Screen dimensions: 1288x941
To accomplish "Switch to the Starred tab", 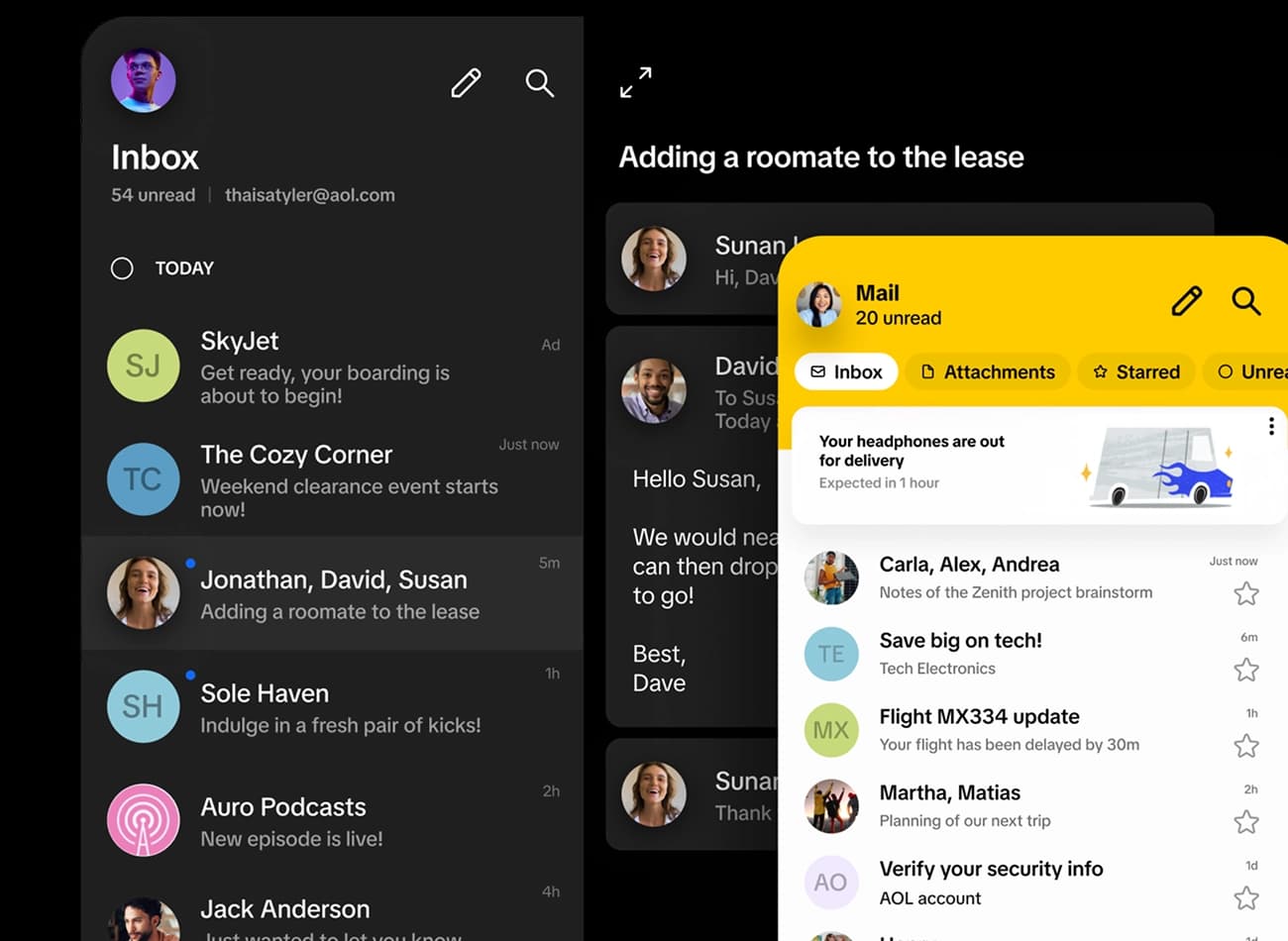I will pyautogui.click(x=1136, y=372).
